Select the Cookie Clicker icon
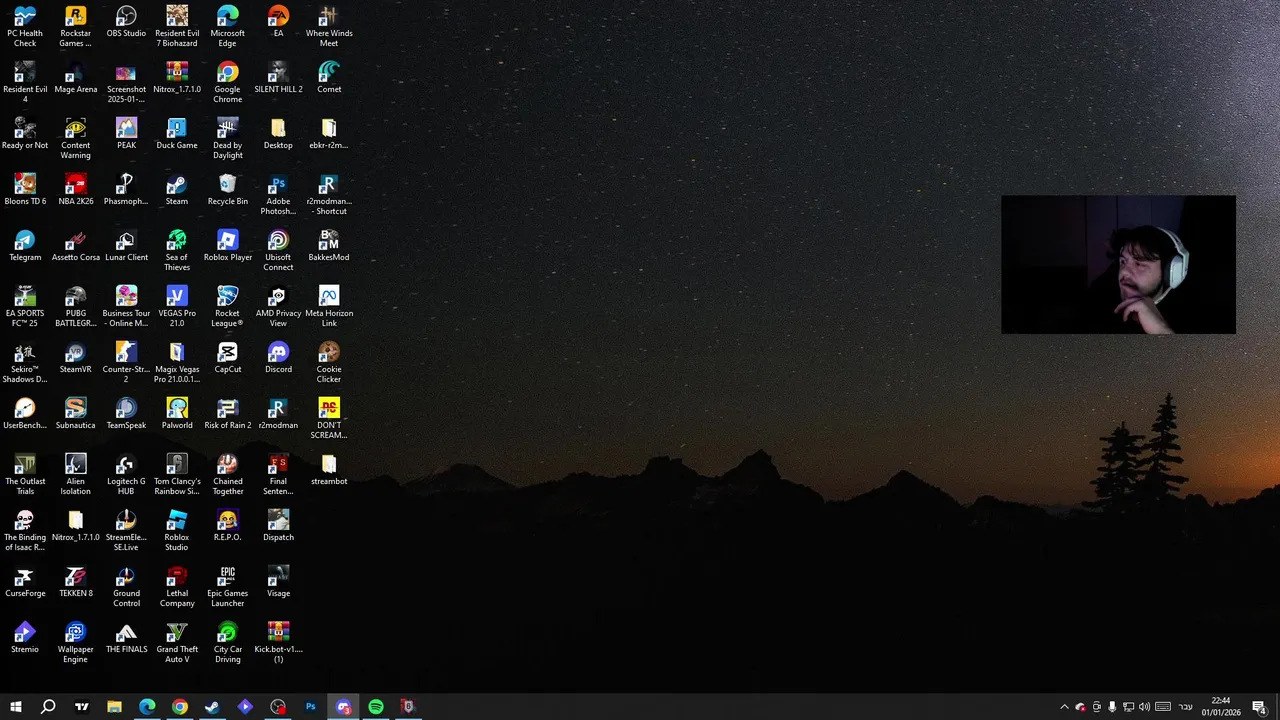The height and width of the screenshot is (720, 1280). (329, 362)
